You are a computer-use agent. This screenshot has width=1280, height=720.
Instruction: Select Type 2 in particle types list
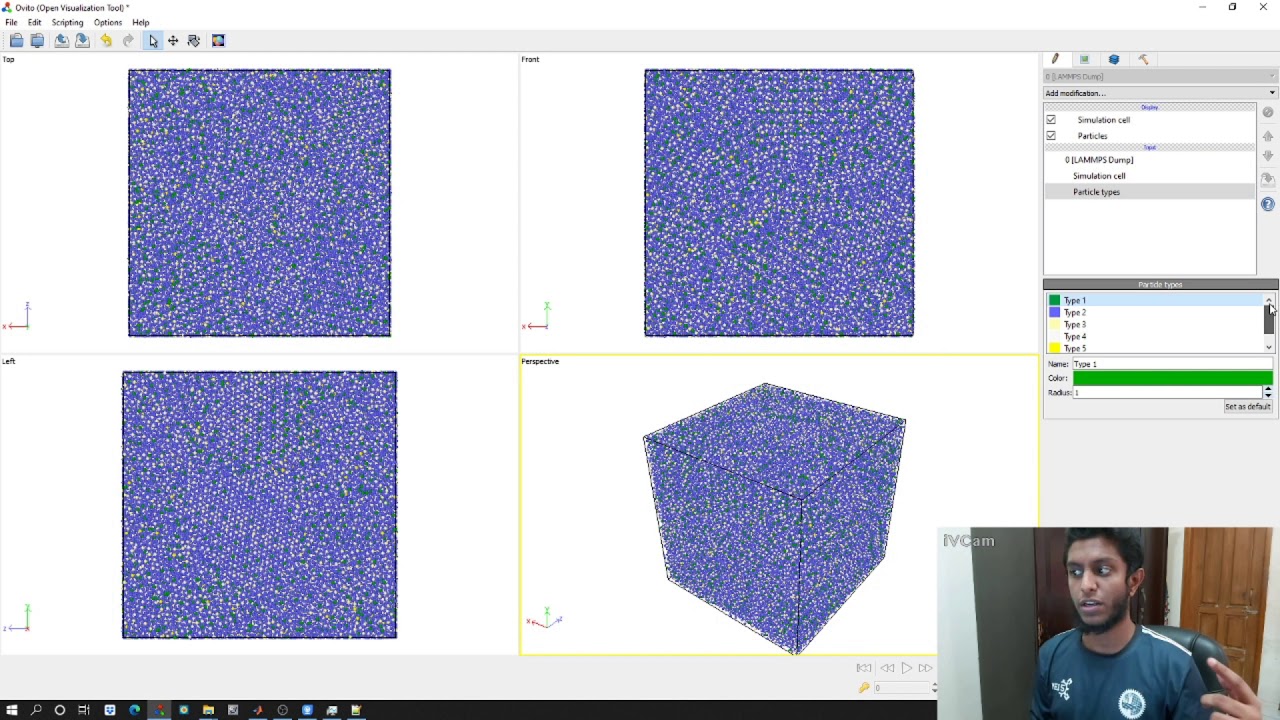point(1155,312)
